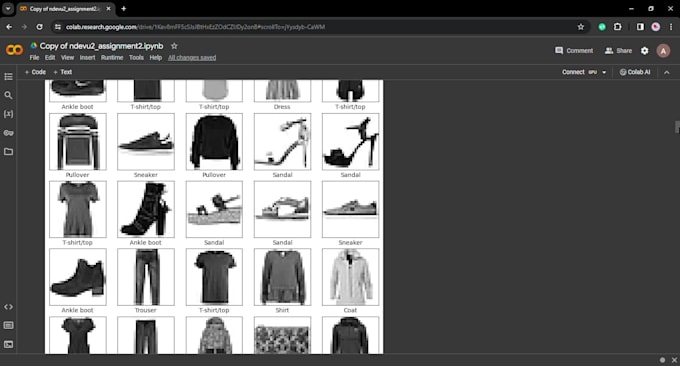Viewport: 680px width, 366px height.
Task: Open the File menu
Action: pos(34,58)
